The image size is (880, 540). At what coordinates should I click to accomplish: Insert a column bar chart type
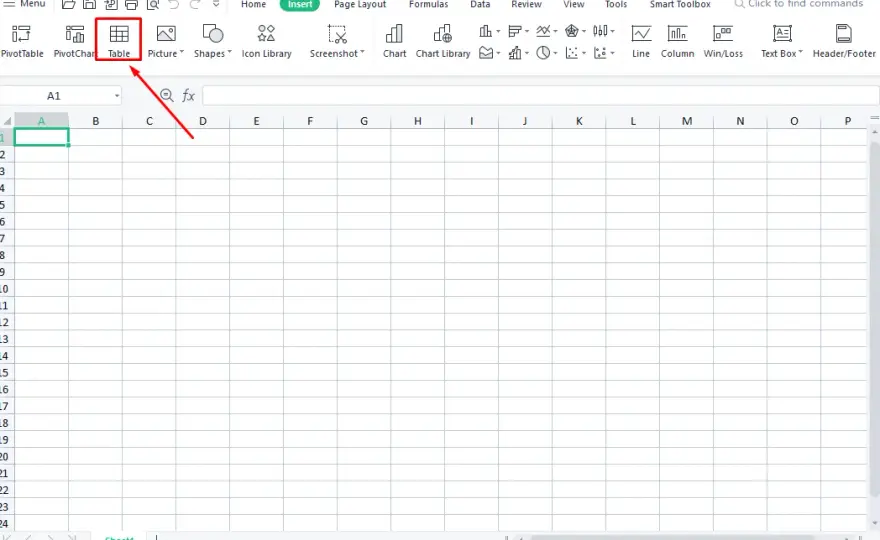485,31
